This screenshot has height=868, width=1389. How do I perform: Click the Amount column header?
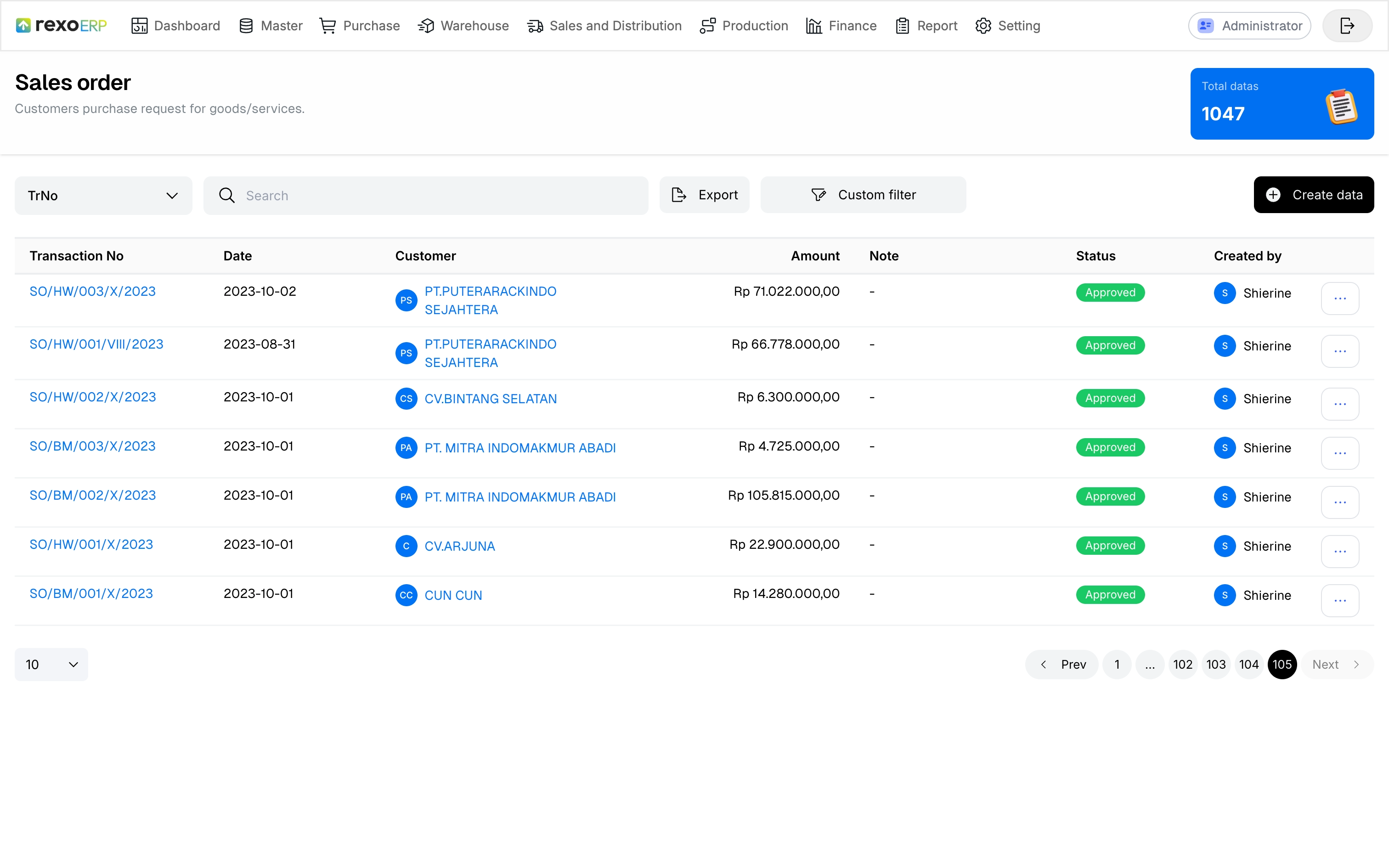pyautogui.click(x=815, y=256)
